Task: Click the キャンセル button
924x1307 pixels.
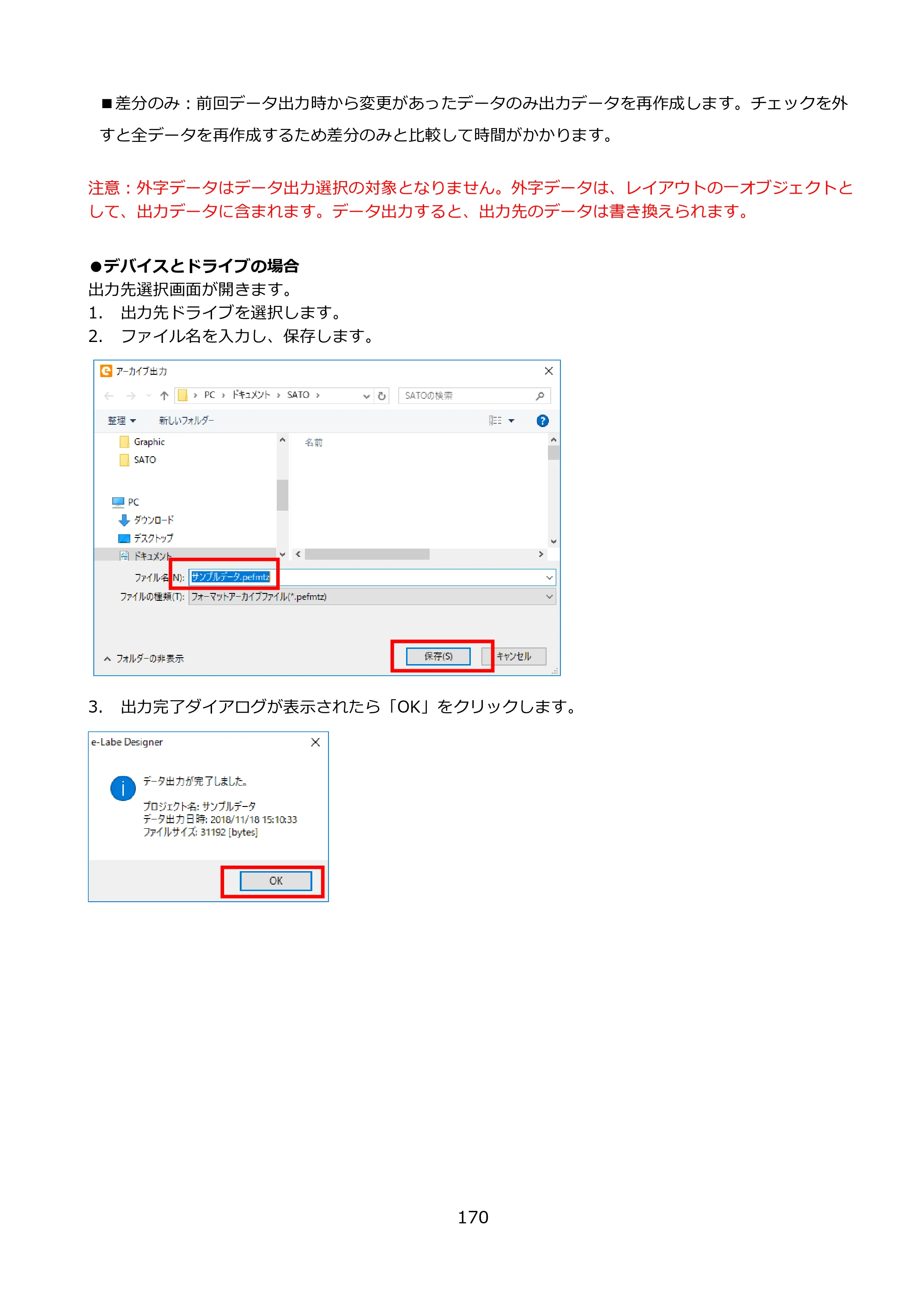Action: 514,656
